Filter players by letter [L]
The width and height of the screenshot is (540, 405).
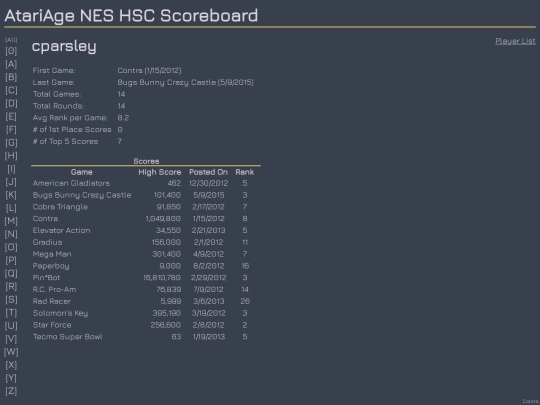click(11, 208)
